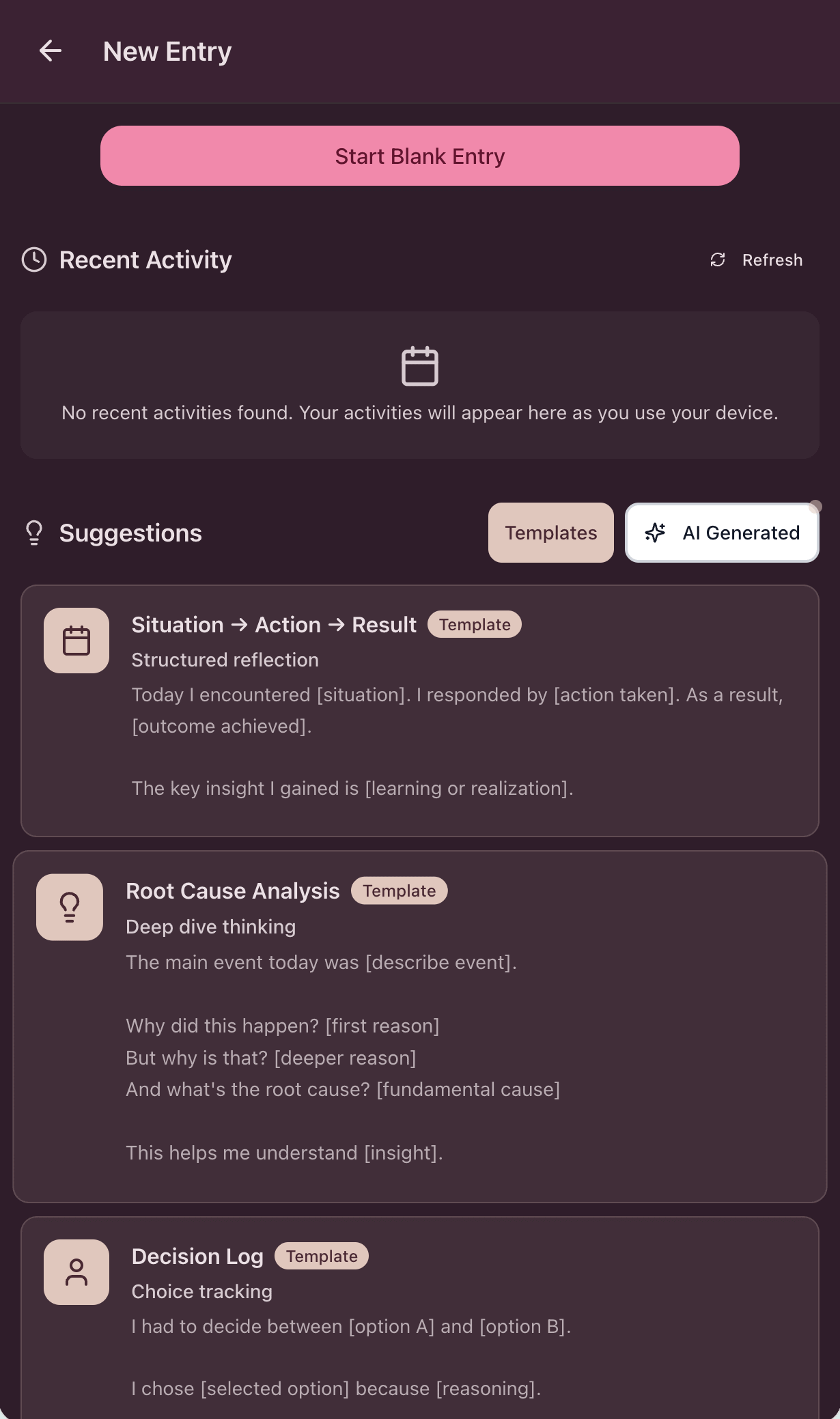Viewport: 840px width, 1419px height.
Task: Click the Refresh circular arrows icon
Action: coord(718,260)
